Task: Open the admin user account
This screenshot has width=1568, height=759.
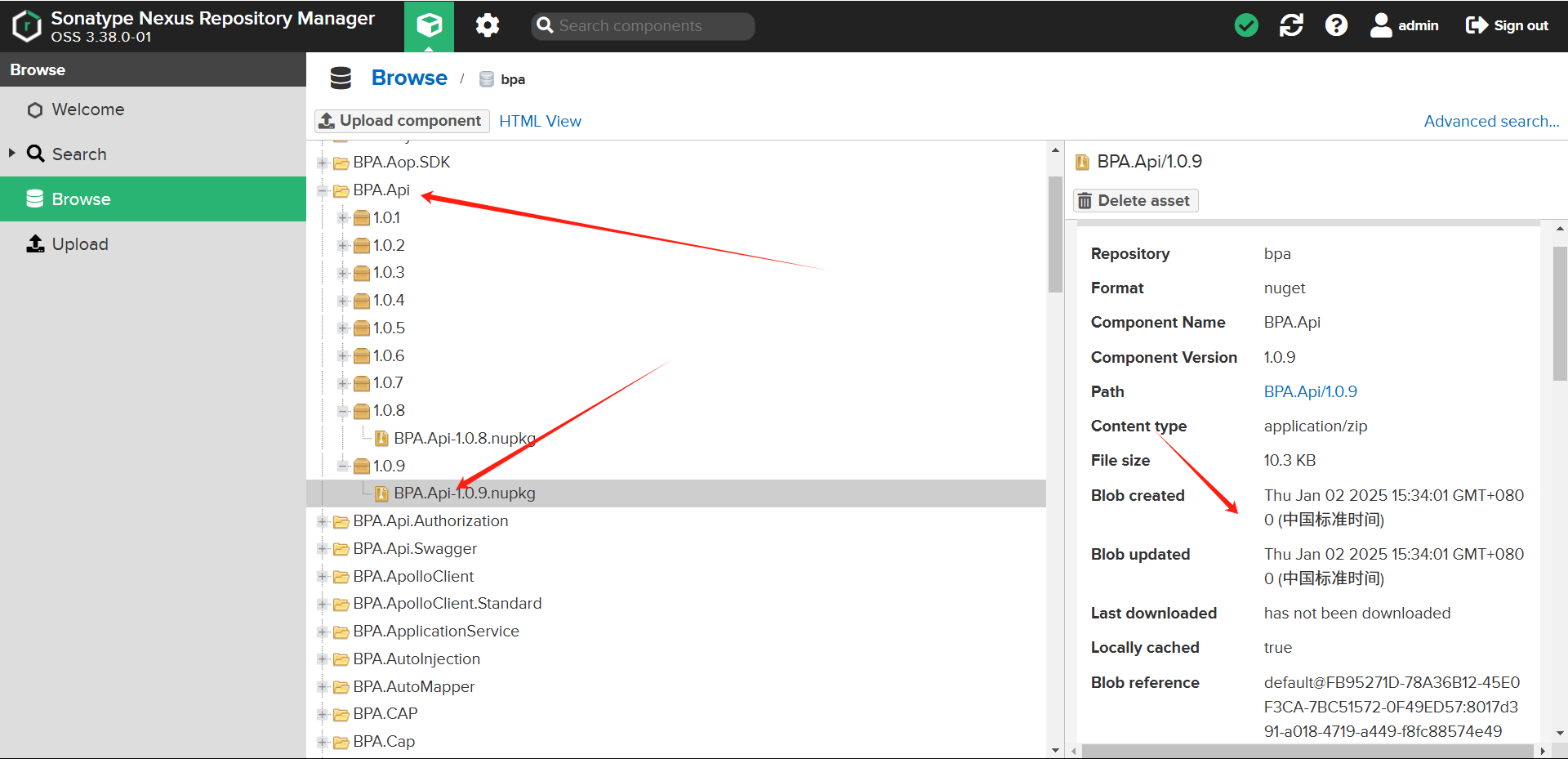Action: [1404, 25]
